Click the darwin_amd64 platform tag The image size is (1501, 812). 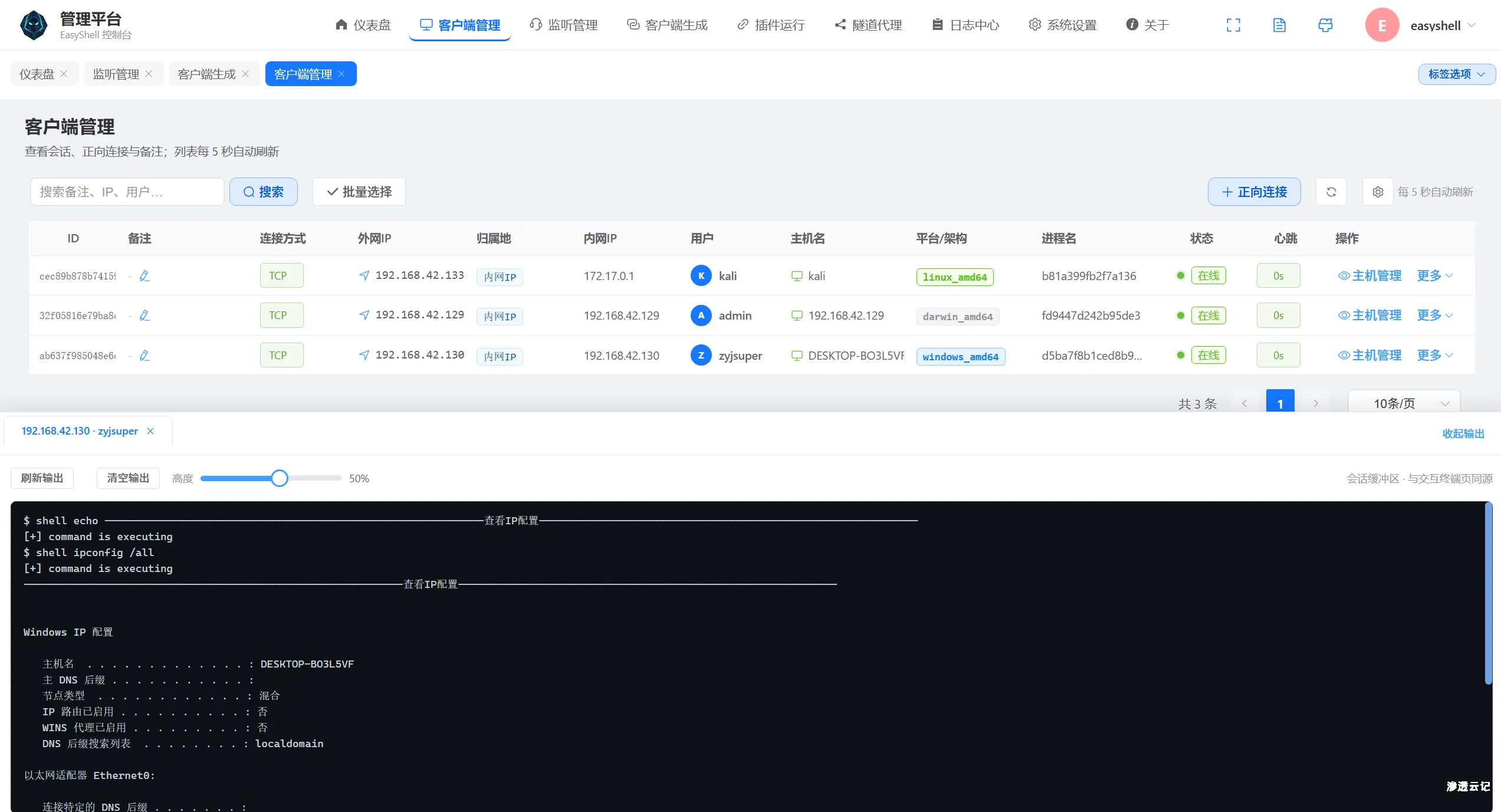957,317
